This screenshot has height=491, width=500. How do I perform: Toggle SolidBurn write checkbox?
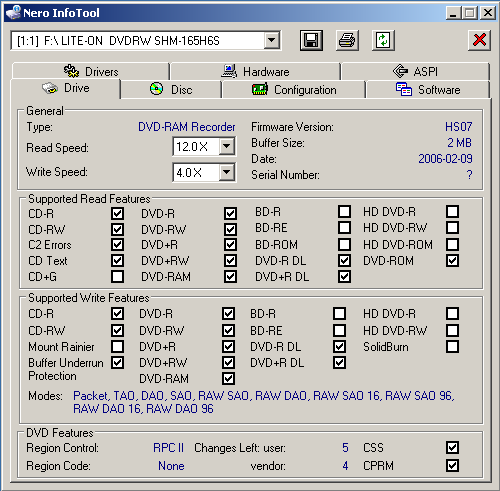(452, 346)
